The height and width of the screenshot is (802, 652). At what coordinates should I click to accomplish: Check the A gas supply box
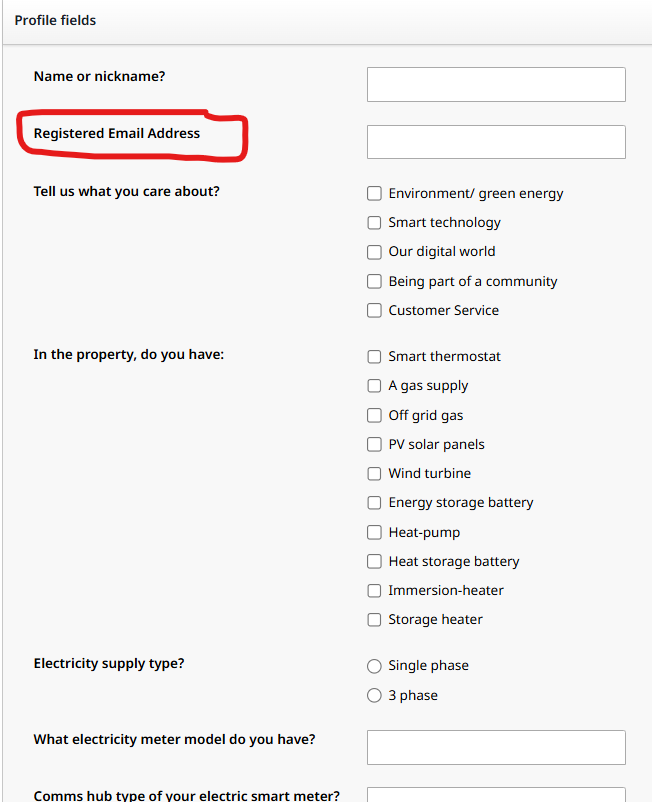(x=374, y=386)
